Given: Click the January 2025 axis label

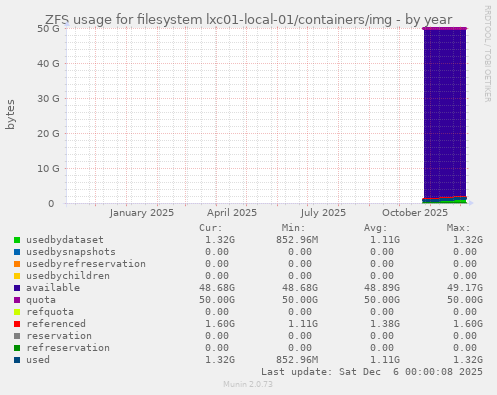Looking at the screenshot, I should click(x=142, y=213).
